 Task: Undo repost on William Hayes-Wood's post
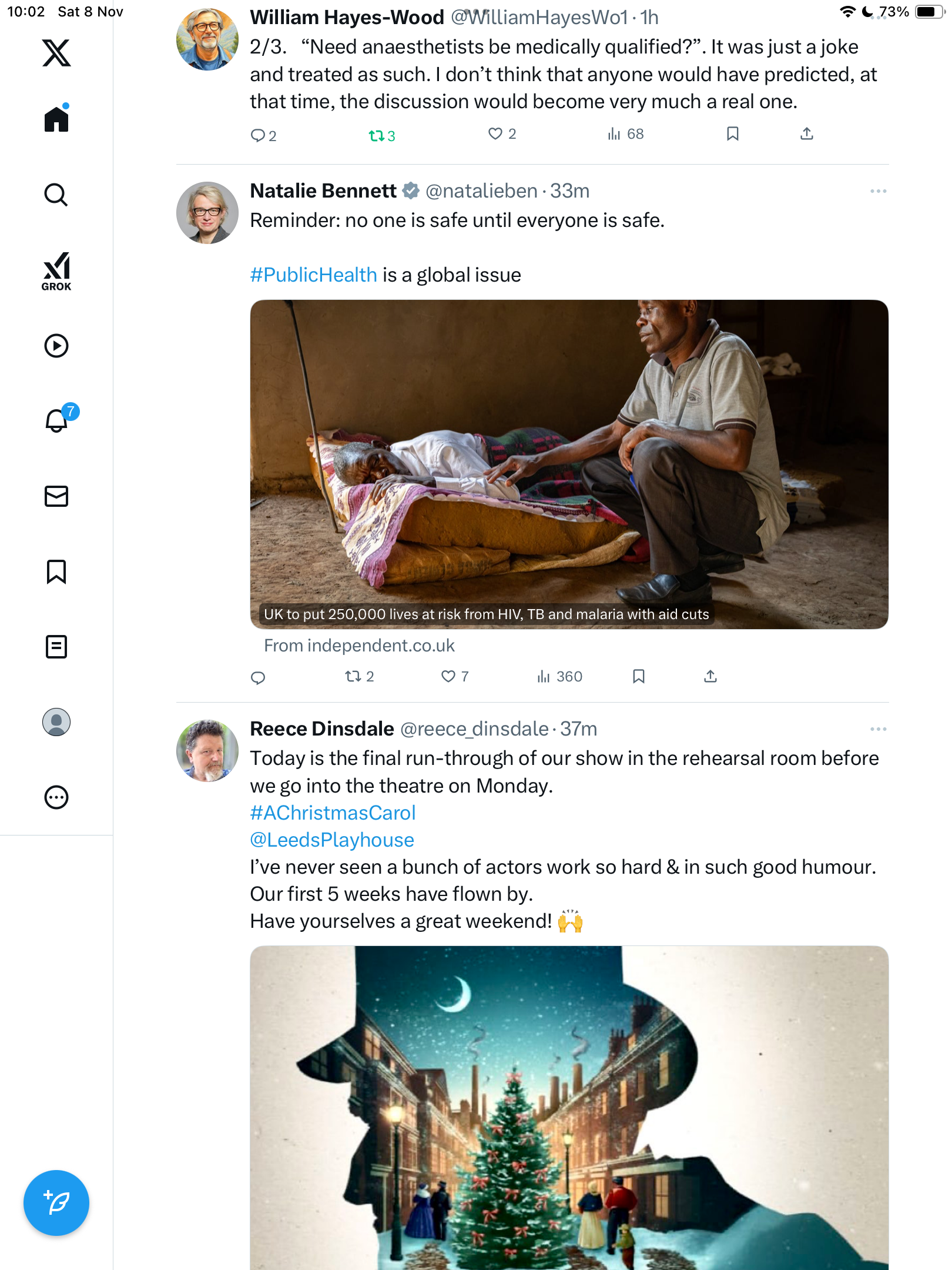(376, 136)
